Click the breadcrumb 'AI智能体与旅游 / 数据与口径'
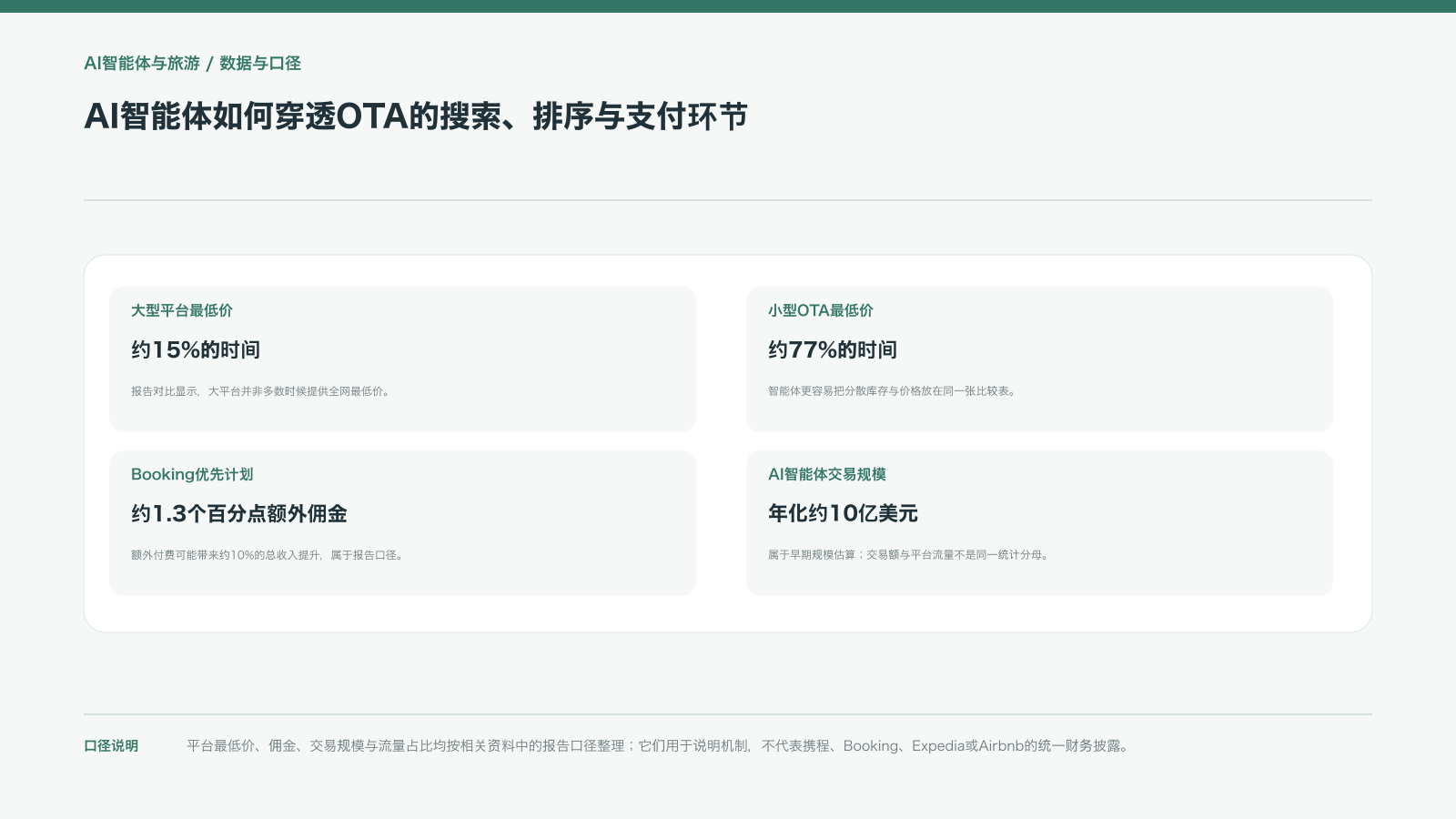This screenshot has width=1456, height=819. pyautogui.click(x=192, y=64)
